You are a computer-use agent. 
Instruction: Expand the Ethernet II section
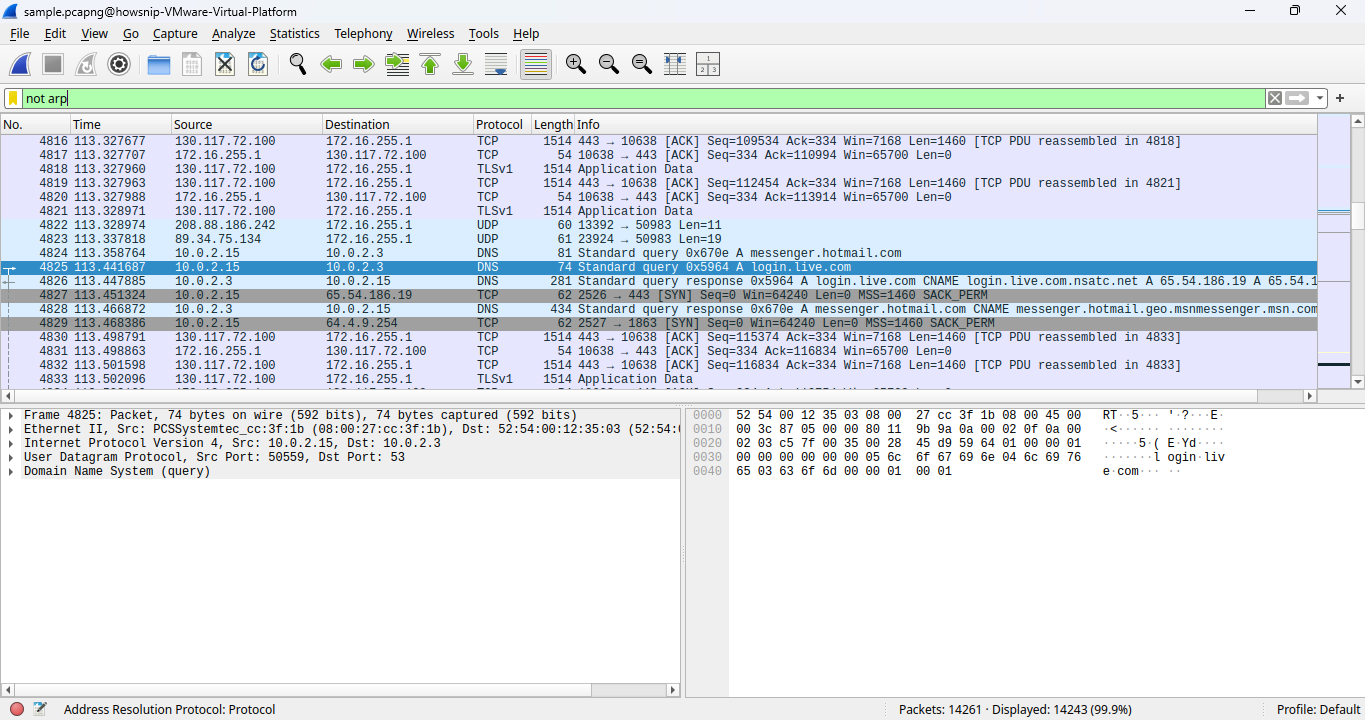[x=10, y=429]
